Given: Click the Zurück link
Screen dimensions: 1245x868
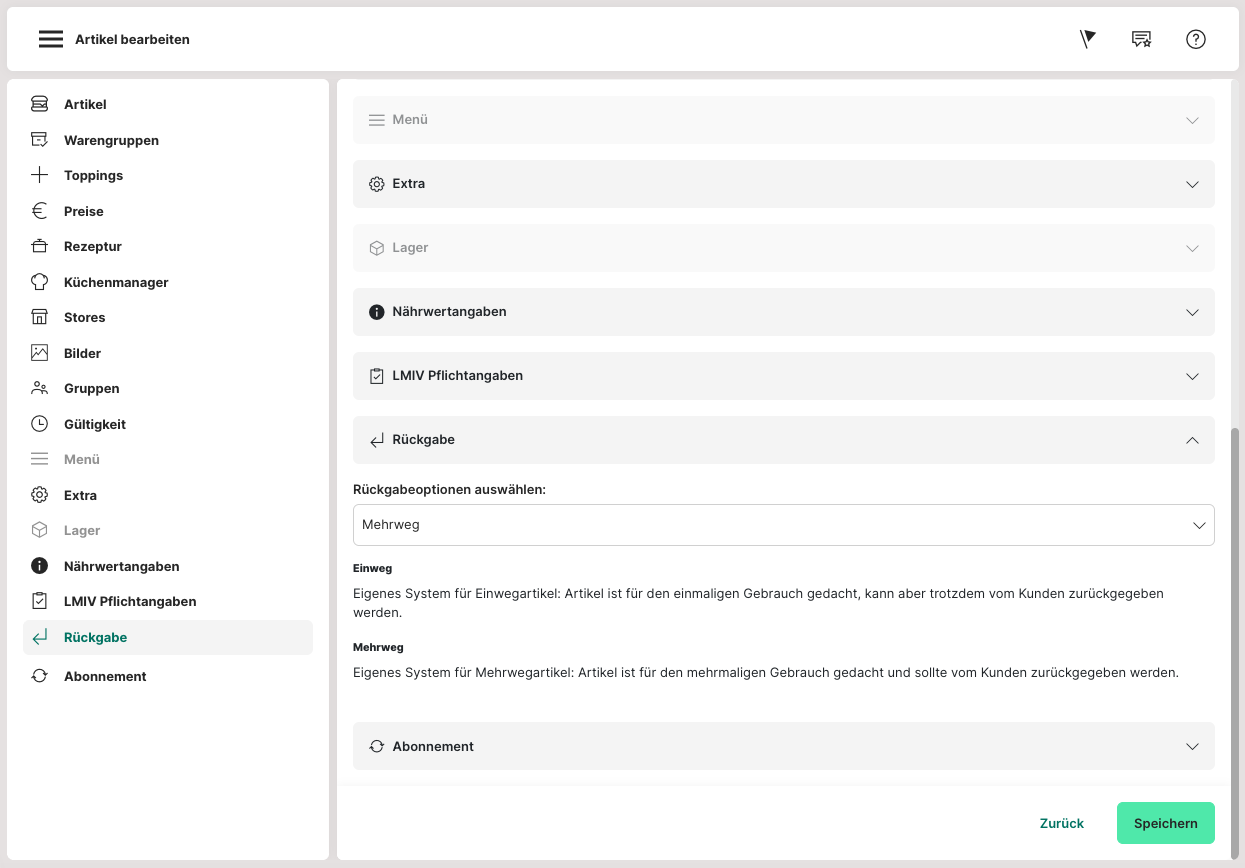Looking at the screenshot, I should coord(1061,823).
